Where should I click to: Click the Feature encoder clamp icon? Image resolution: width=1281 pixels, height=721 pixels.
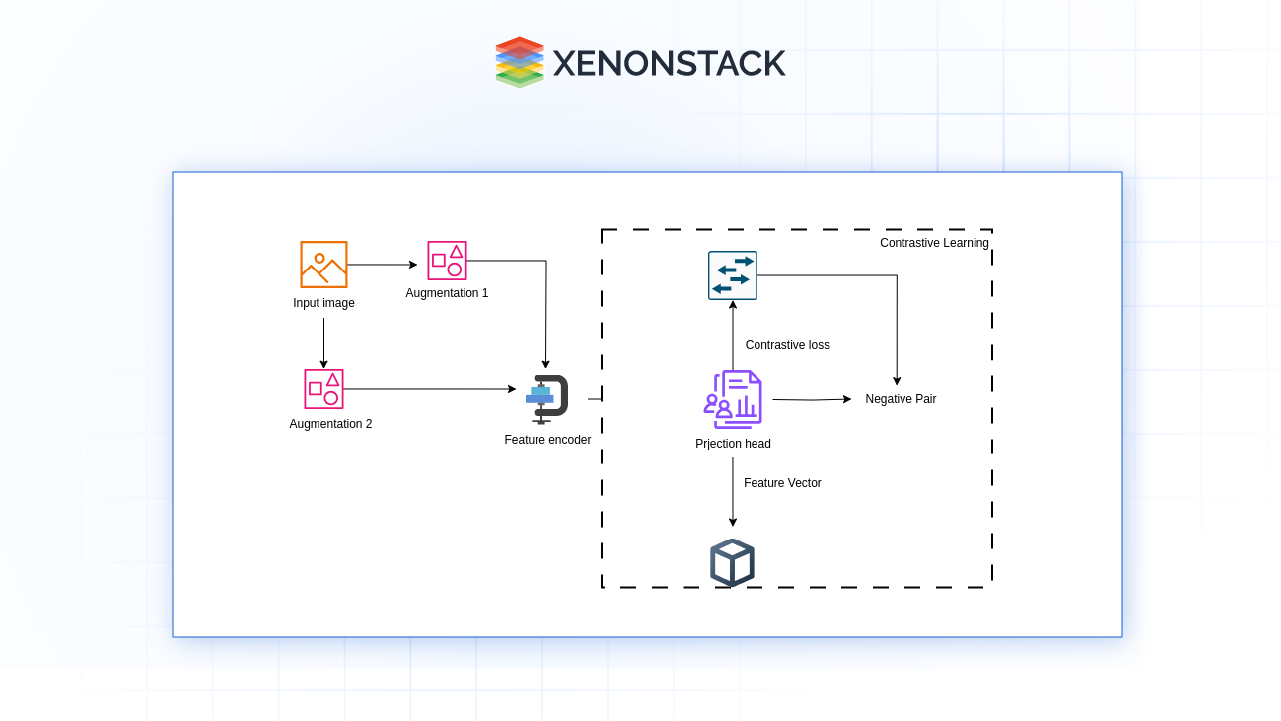[546, 398]
